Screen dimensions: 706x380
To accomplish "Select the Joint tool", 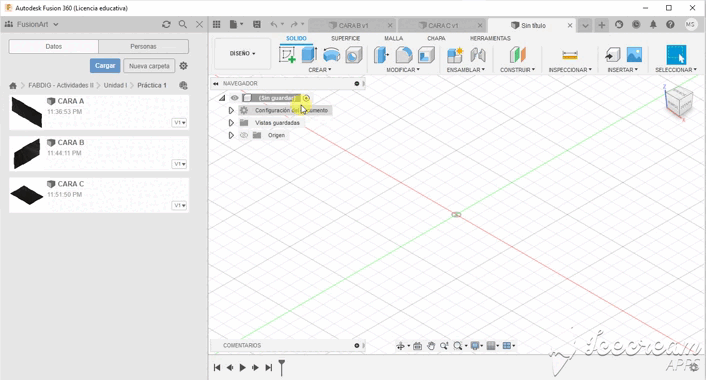I will tap(478, 55).
